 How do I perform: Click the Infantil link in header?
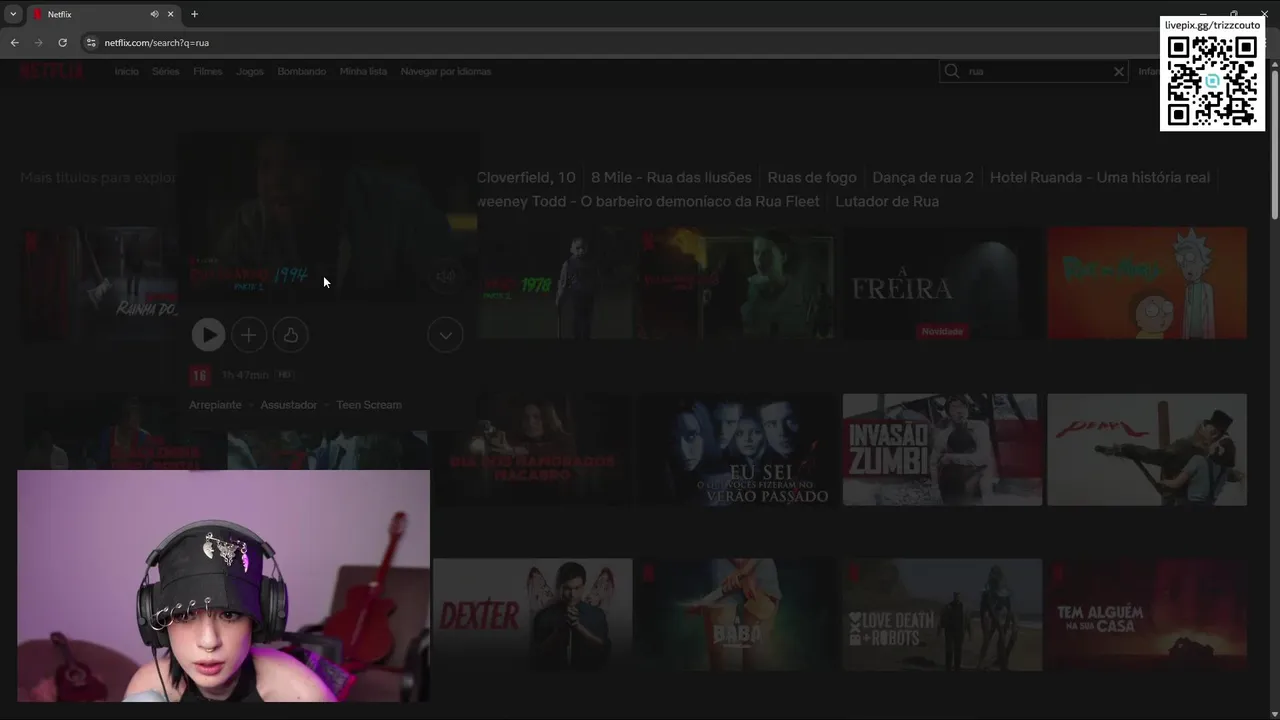(x=1148, y=72)
